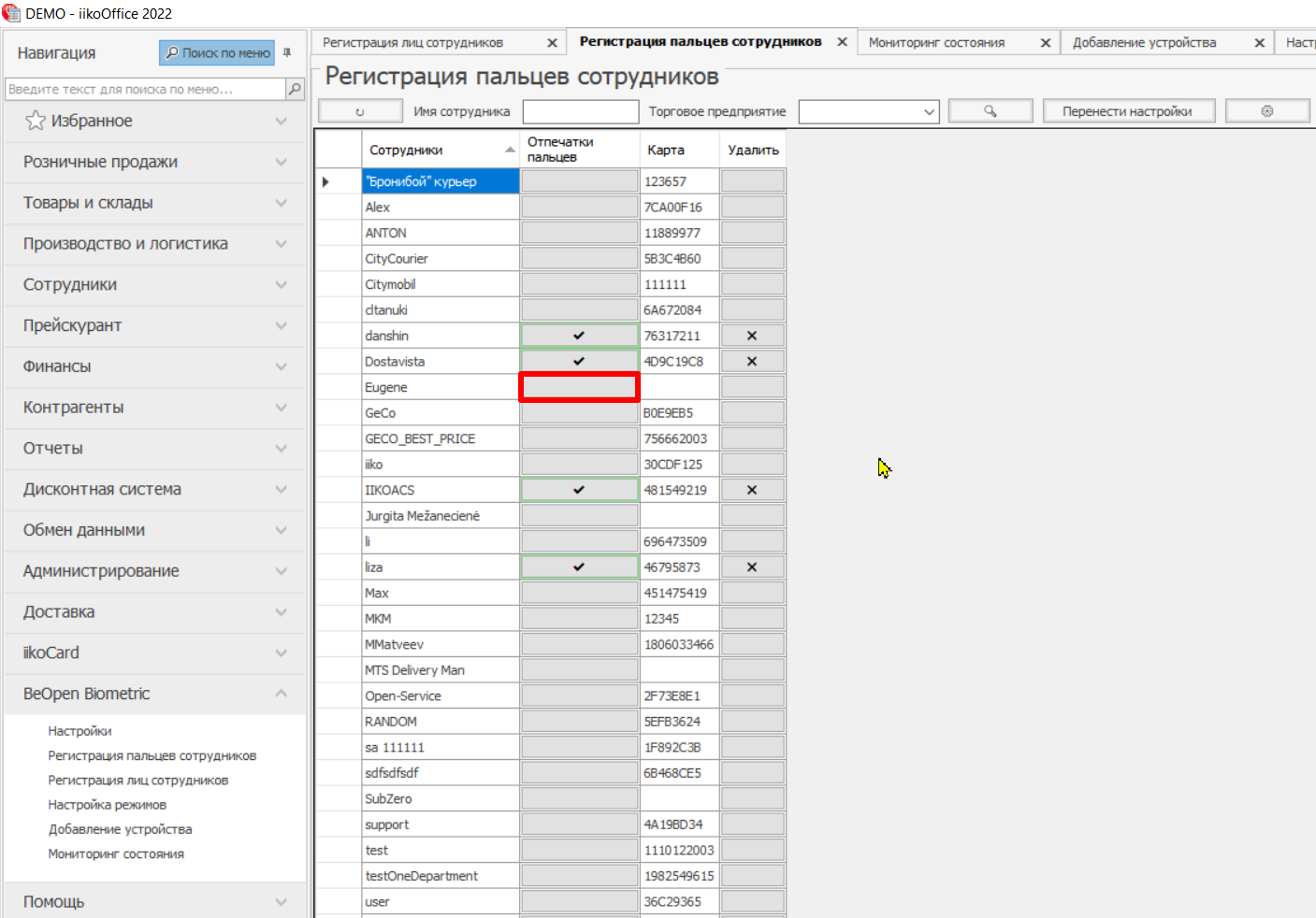
Task: Switch to Добавление устройства tab
Action: tap(1145, 43)
